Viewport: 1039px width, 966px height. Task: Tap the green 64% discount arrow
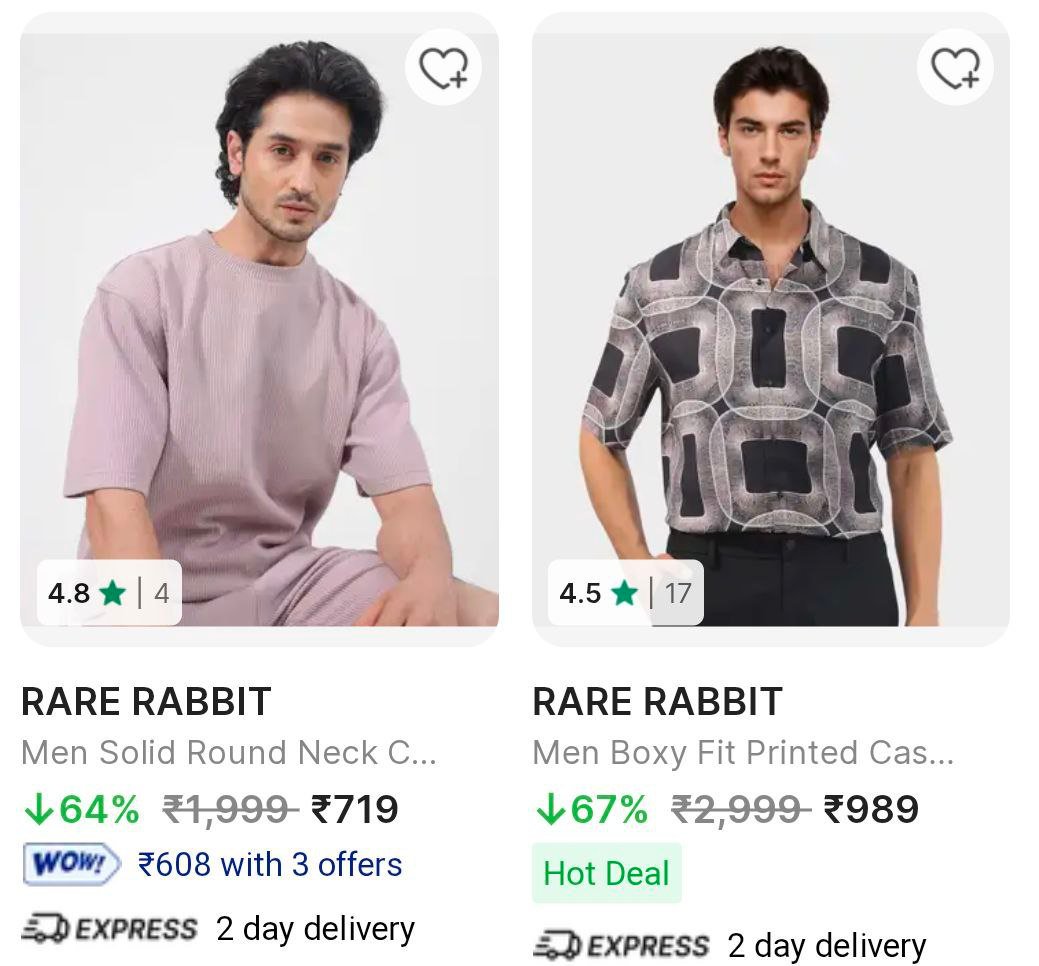click(x=37, y=809)
